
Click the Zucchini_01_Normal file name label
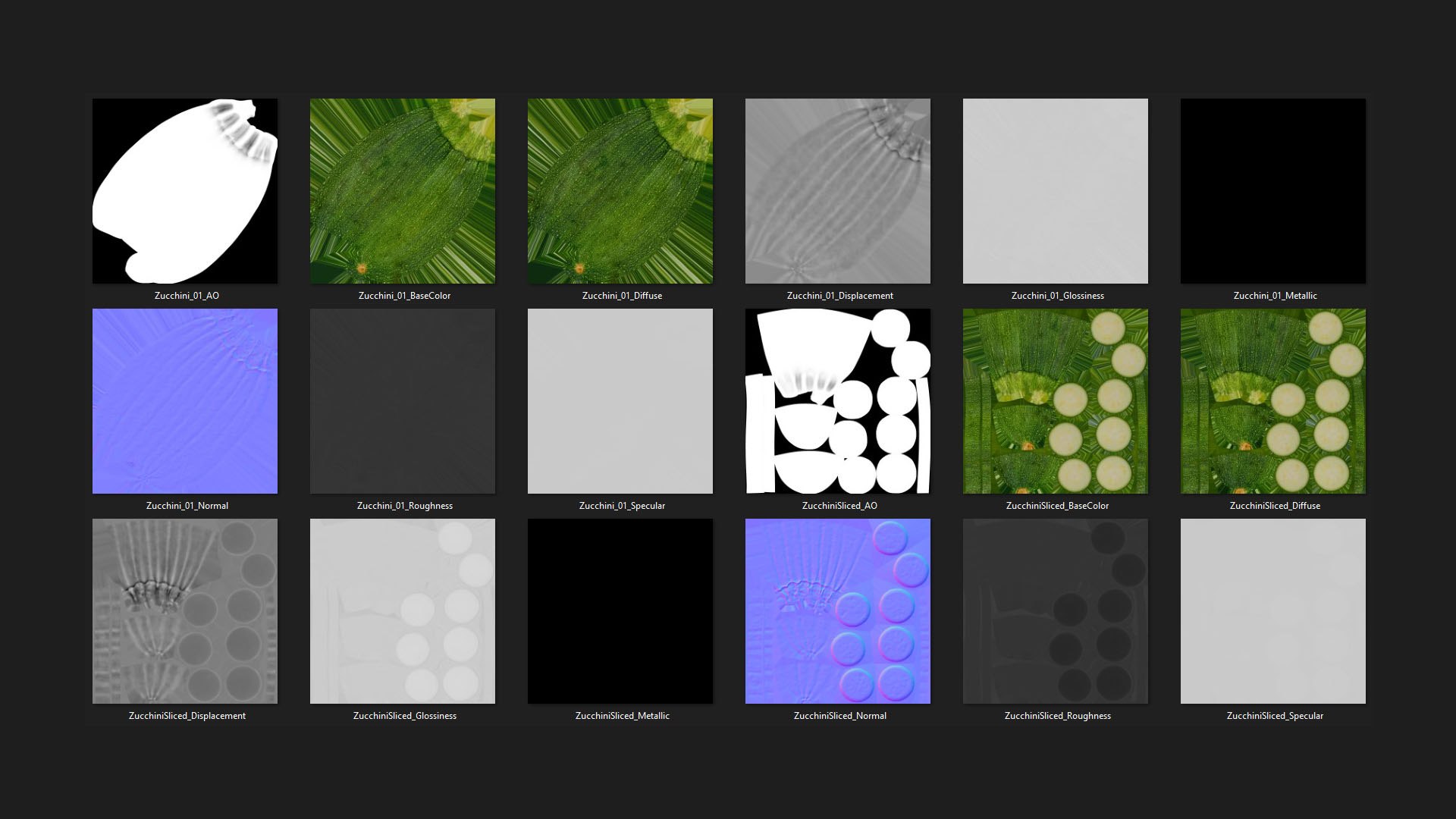tap(187, 506)
